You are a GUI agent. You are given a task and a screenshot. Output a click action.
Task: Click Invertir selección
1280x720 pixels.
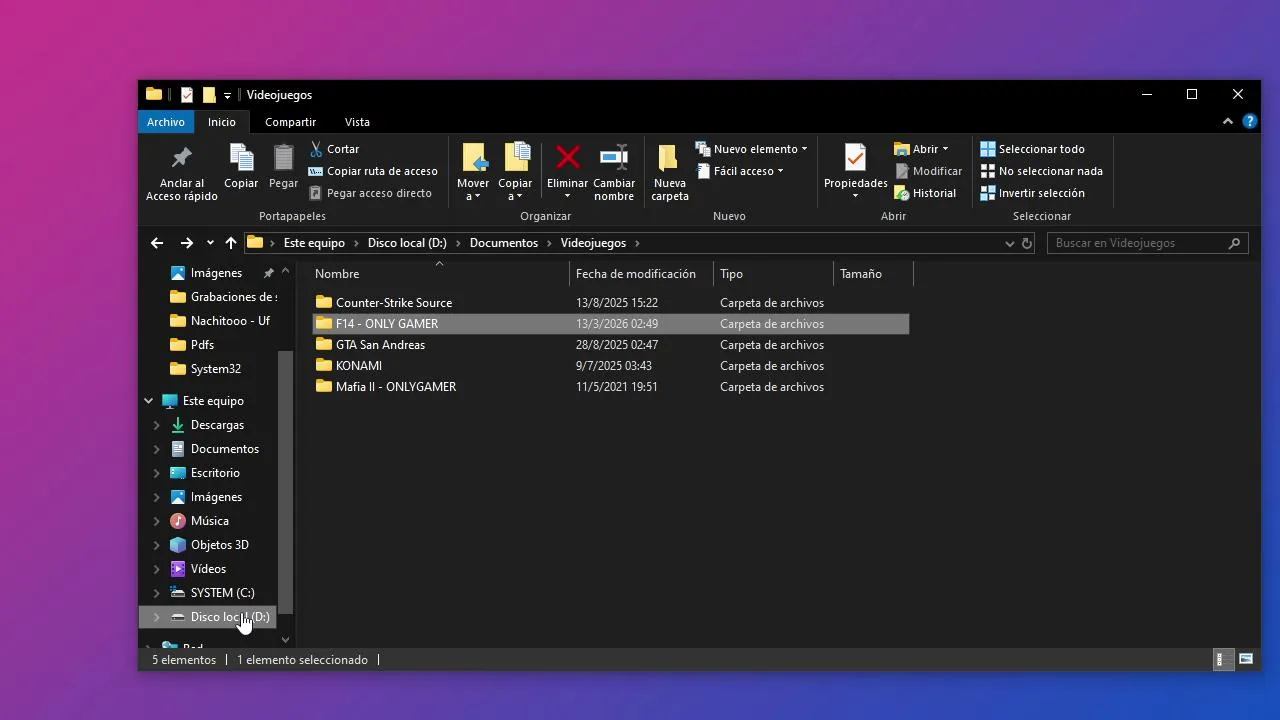(x=1032, y=193)
